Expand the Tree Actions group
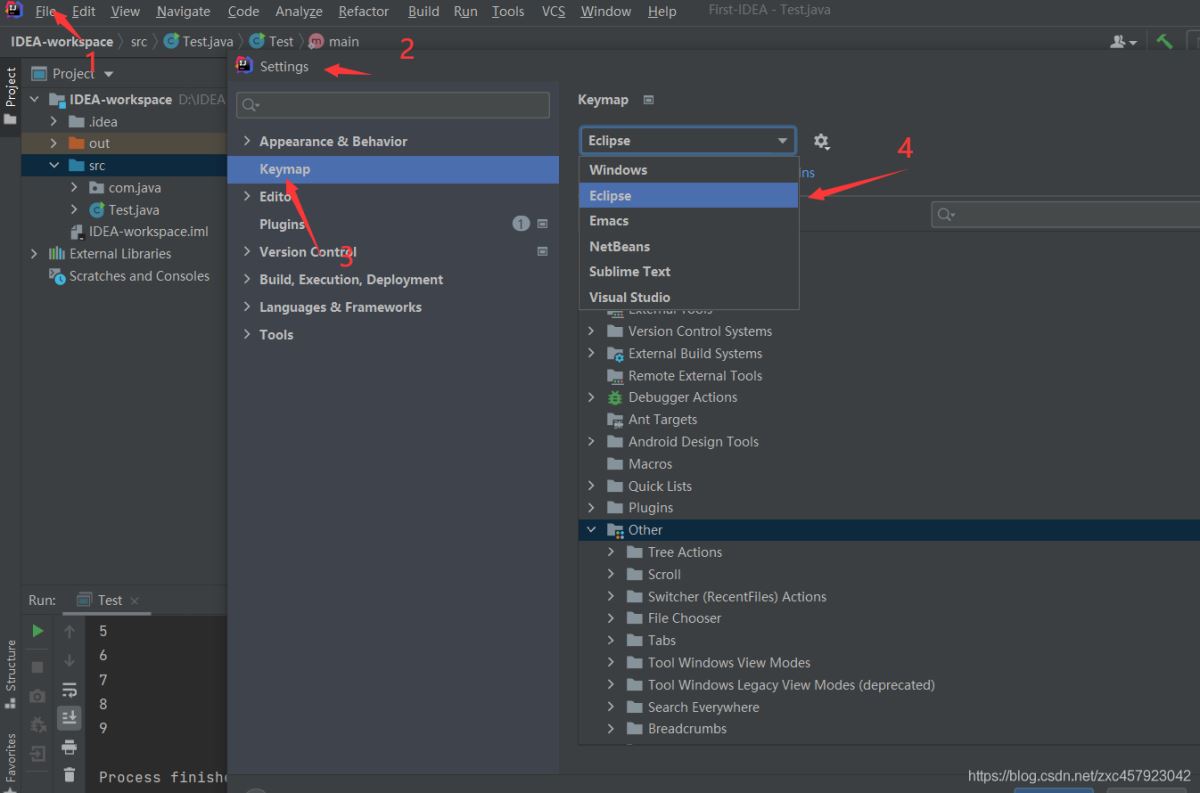The height and width of the screenshot is (793, 1200). [611, 552]
